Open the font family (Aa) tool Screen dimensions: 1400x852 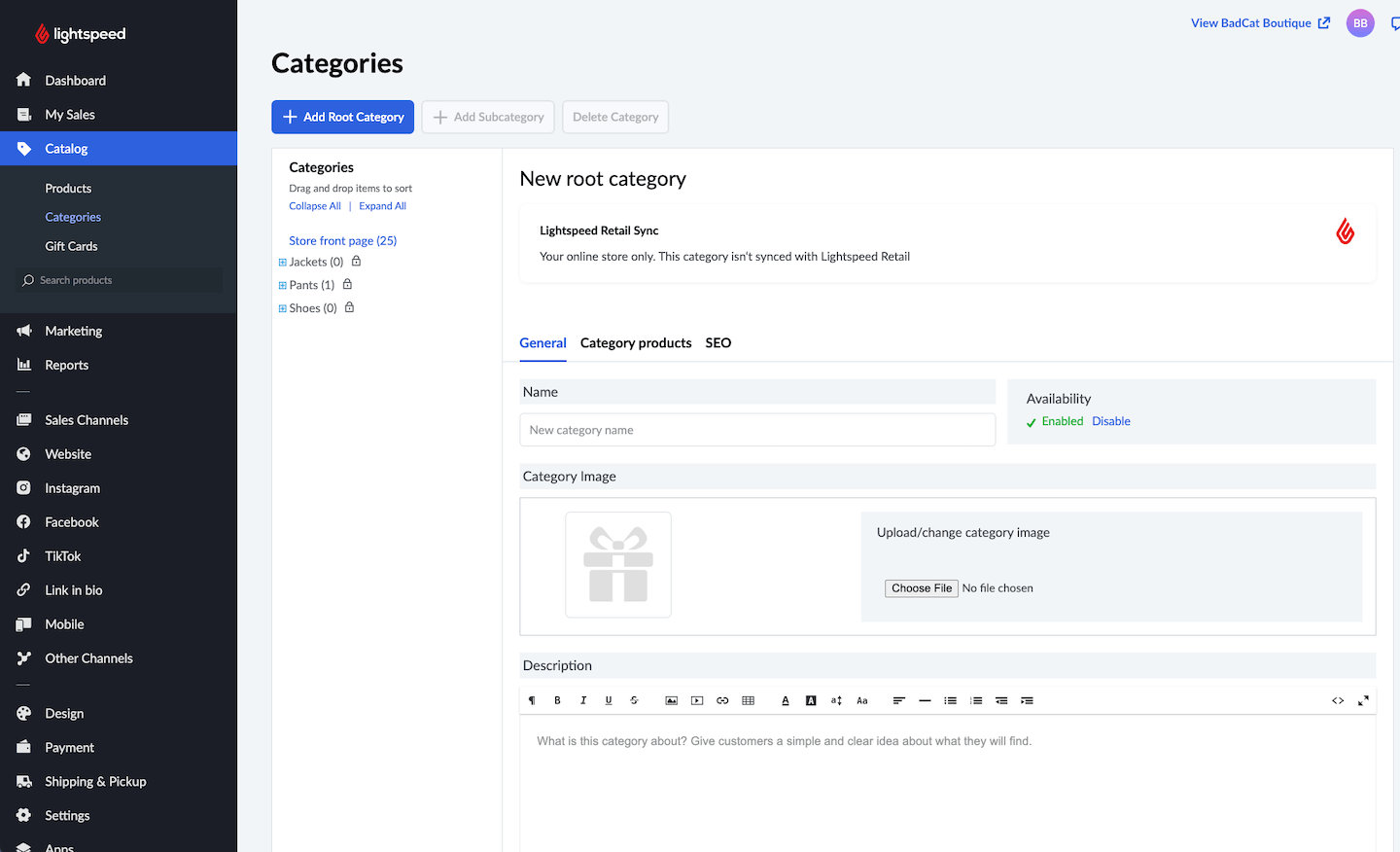click(861, 700)
